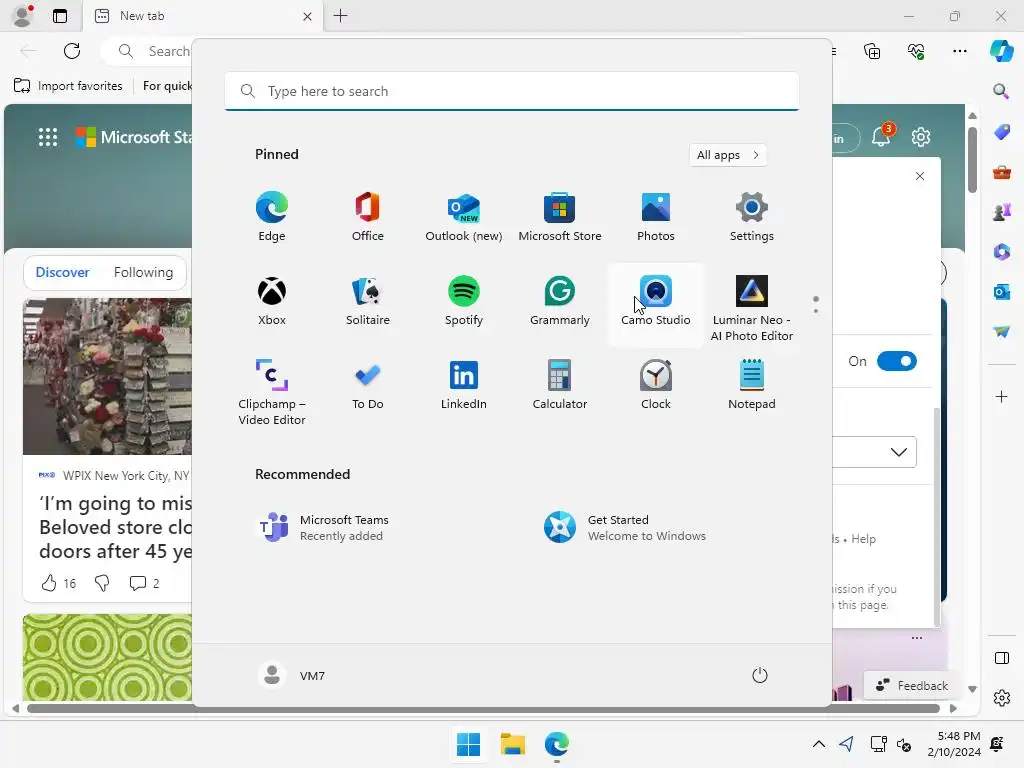Launch the Clock app
Viewport: 1024px width, 768px height.
coord(656,385)
